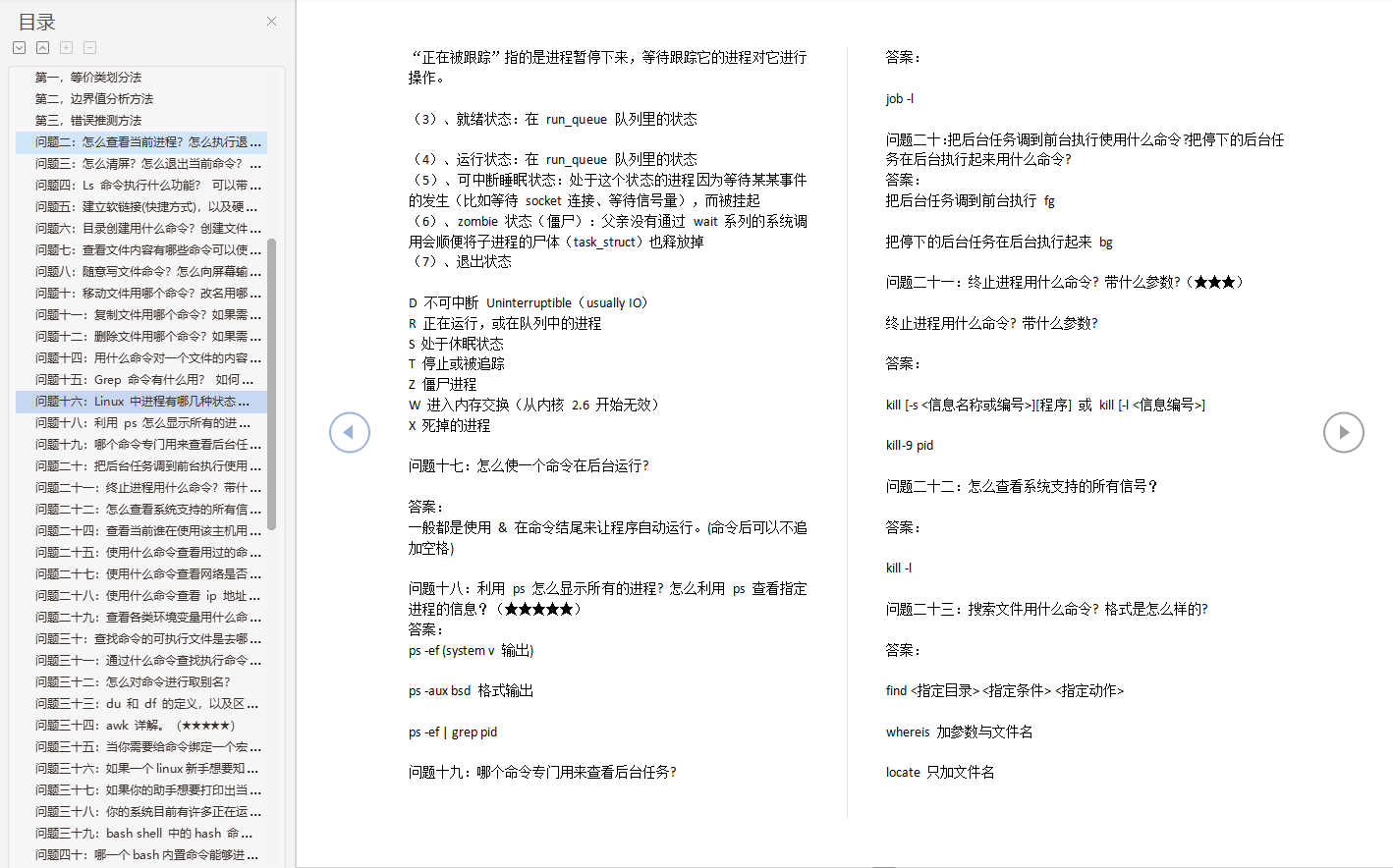
Task: Close the 目录 panel with the X
Action: tap(272, 21)
